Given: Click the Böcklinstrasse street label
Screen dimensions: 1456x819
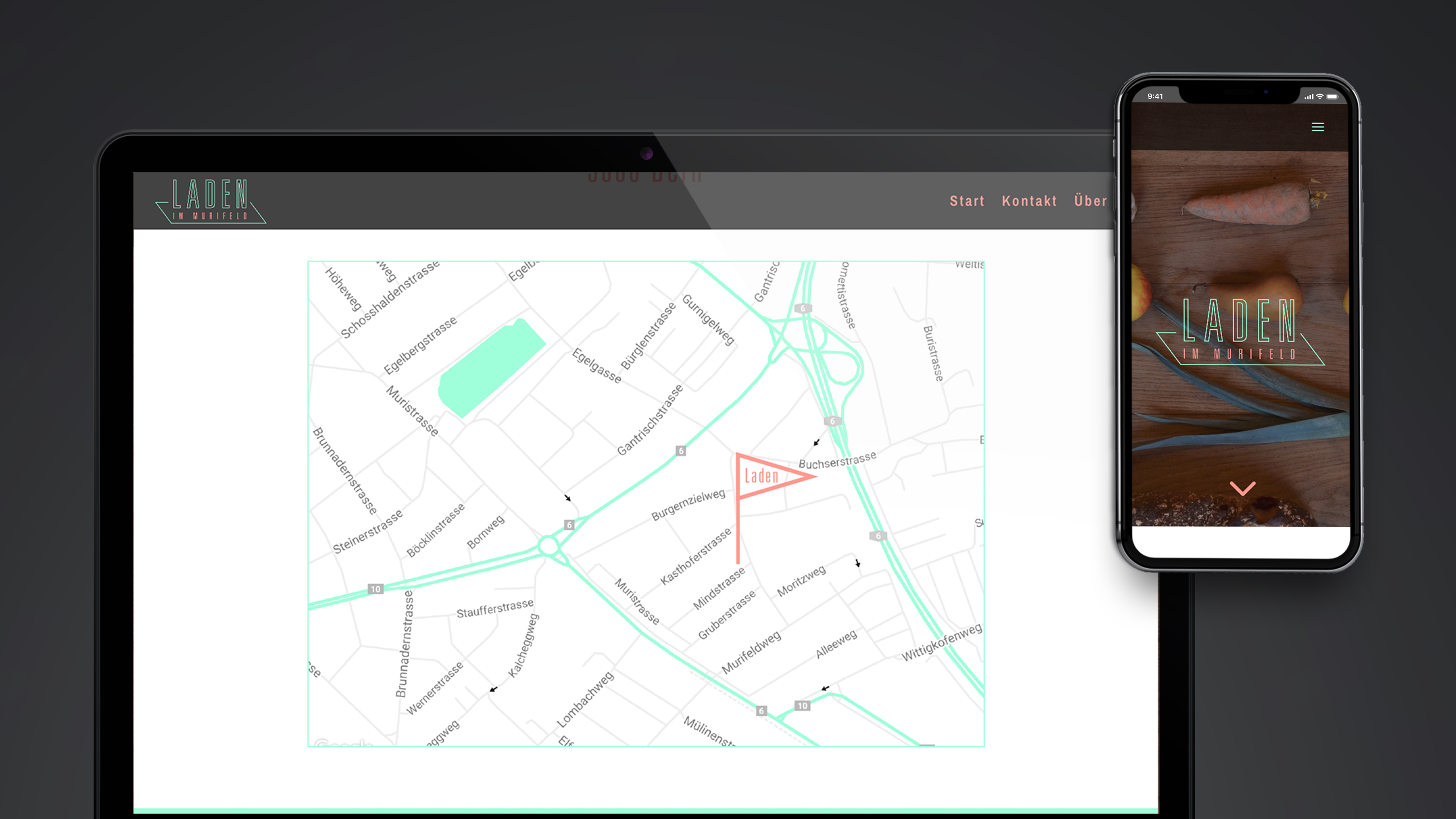Looking at the screenshot, I should point(435,530).
